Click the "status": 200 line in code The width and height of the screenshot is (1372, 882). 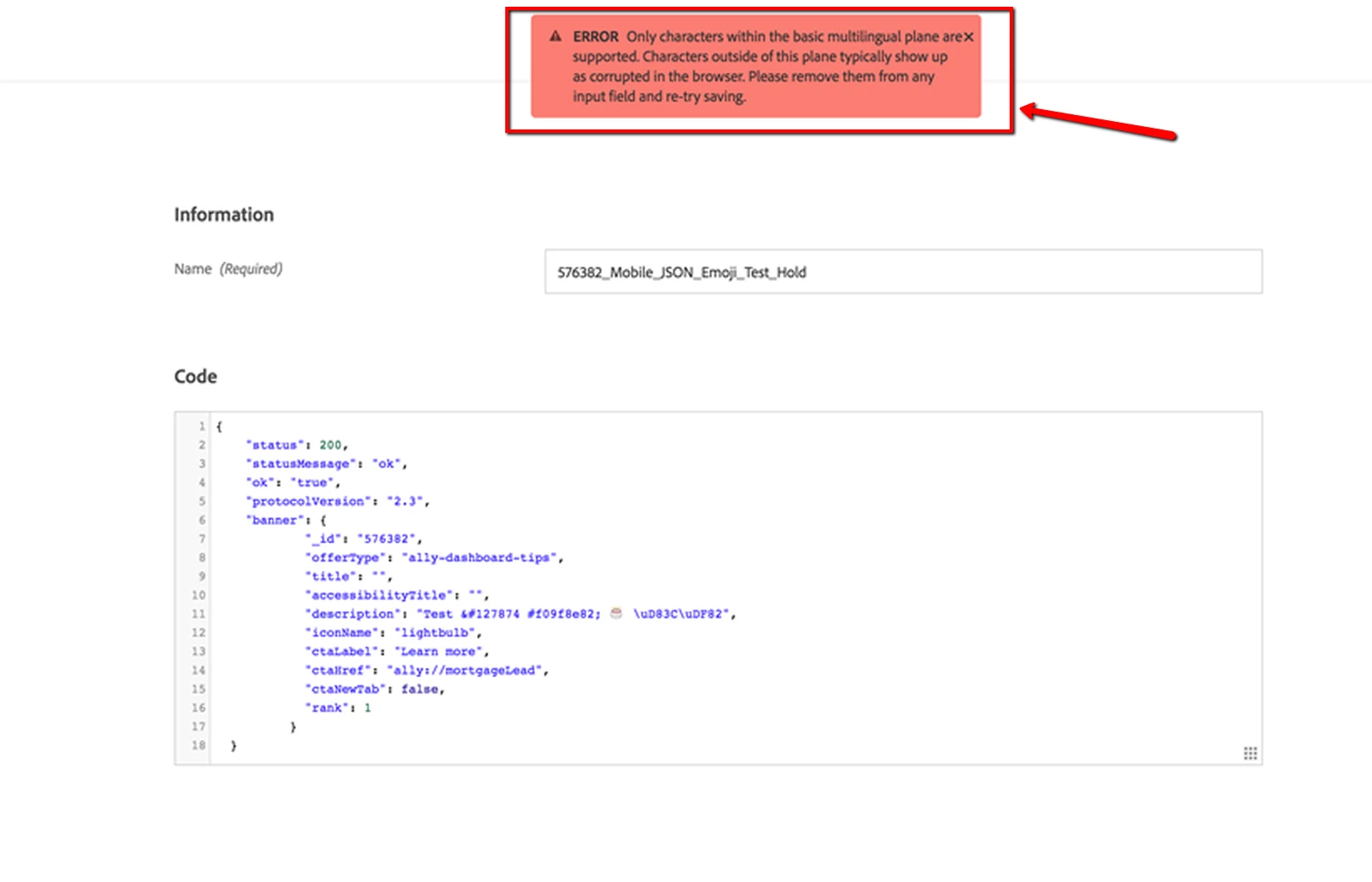(x=297, y=445)
